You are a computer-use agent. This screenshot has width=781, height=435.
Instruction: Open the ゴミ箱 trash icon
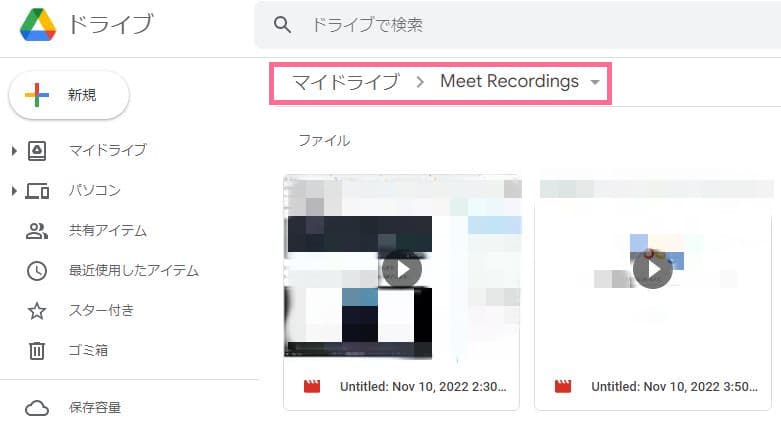(37, 351)
